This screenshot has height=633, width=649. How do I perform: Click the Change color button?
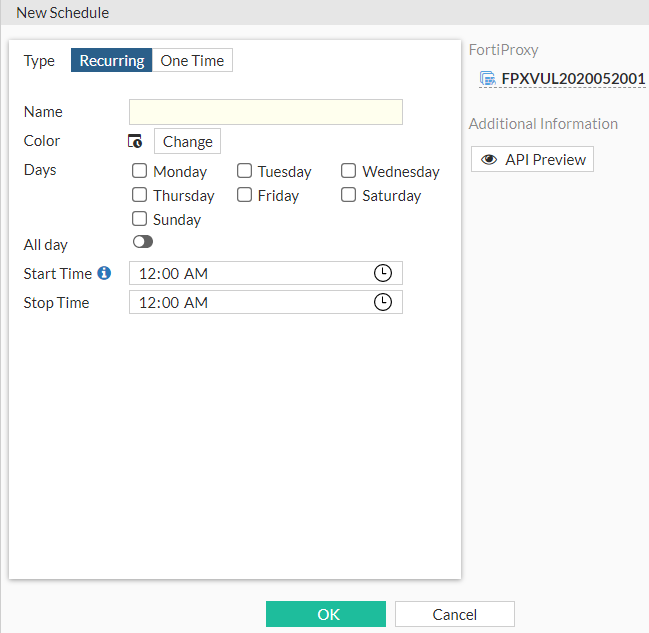tap(187, 141)
